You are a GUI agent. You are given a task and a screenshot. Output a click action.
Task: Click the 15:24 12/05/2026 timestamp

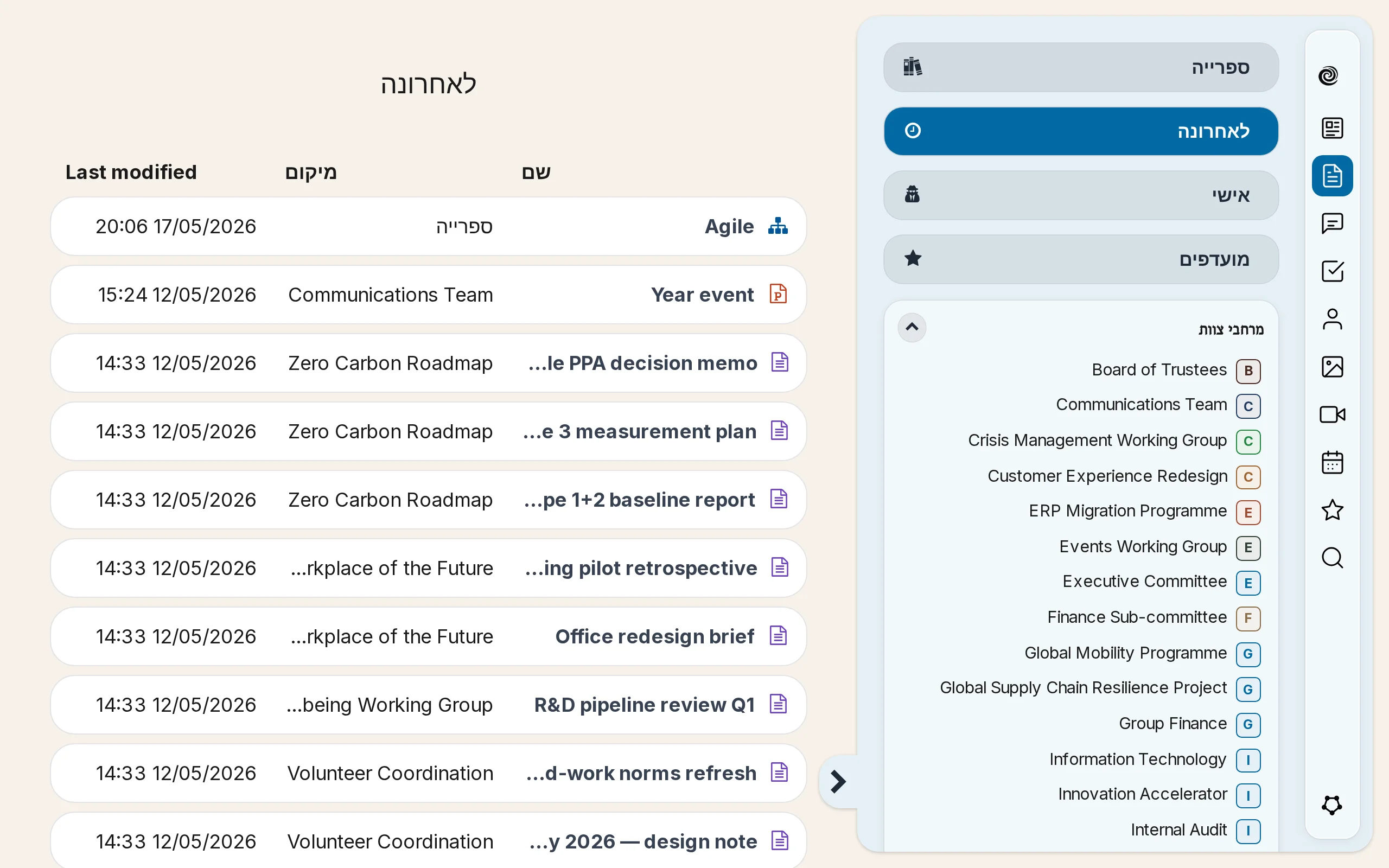(x=177, y=295)
